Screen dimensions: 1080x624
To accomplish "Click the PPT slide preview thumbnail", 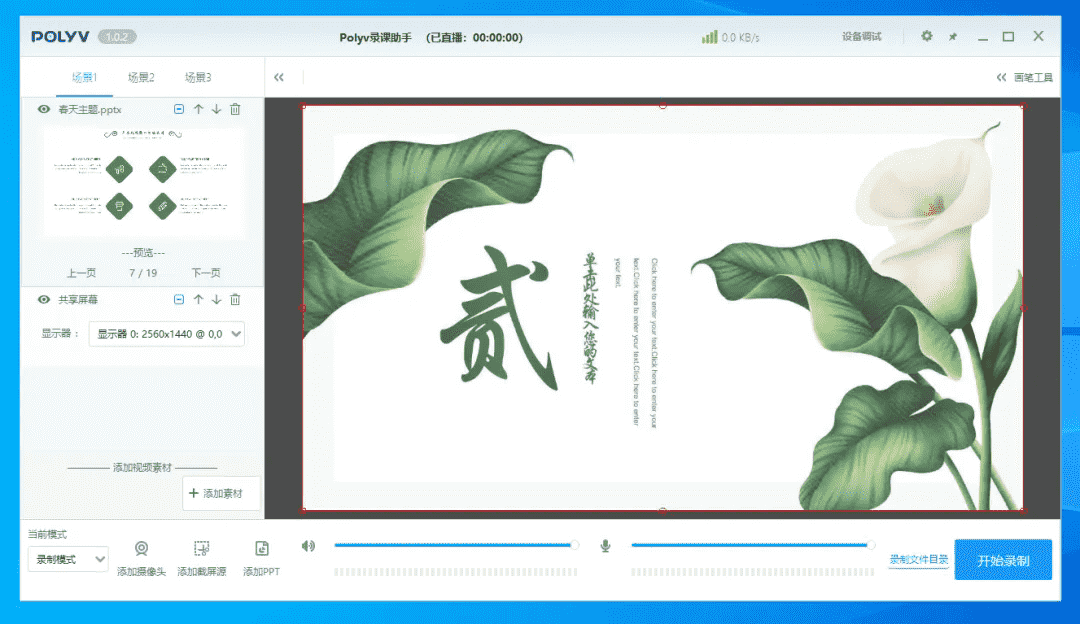I will (143, 182).
